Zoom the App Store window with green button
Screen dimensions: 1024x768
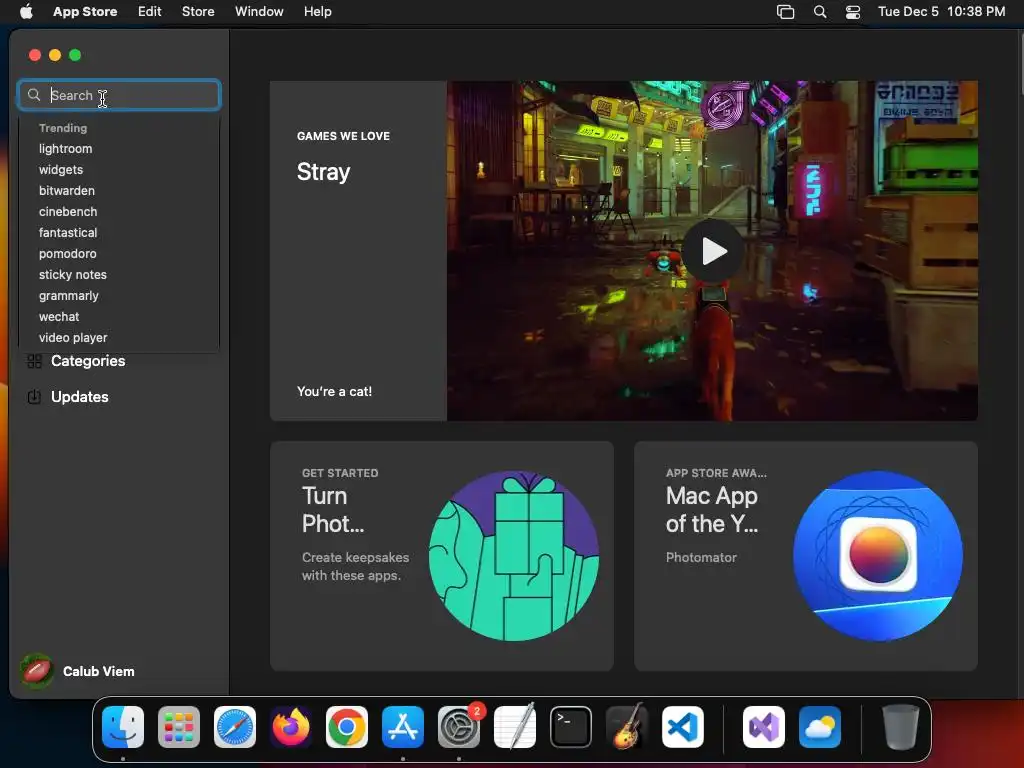[x=75, y=56]
